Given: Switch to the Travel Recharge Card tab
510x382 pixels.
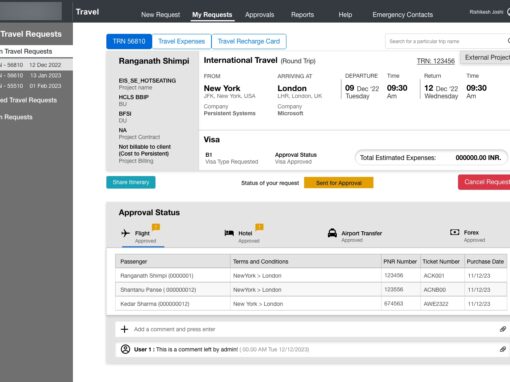Looking at the screenshot, I should tap(249, 41).
